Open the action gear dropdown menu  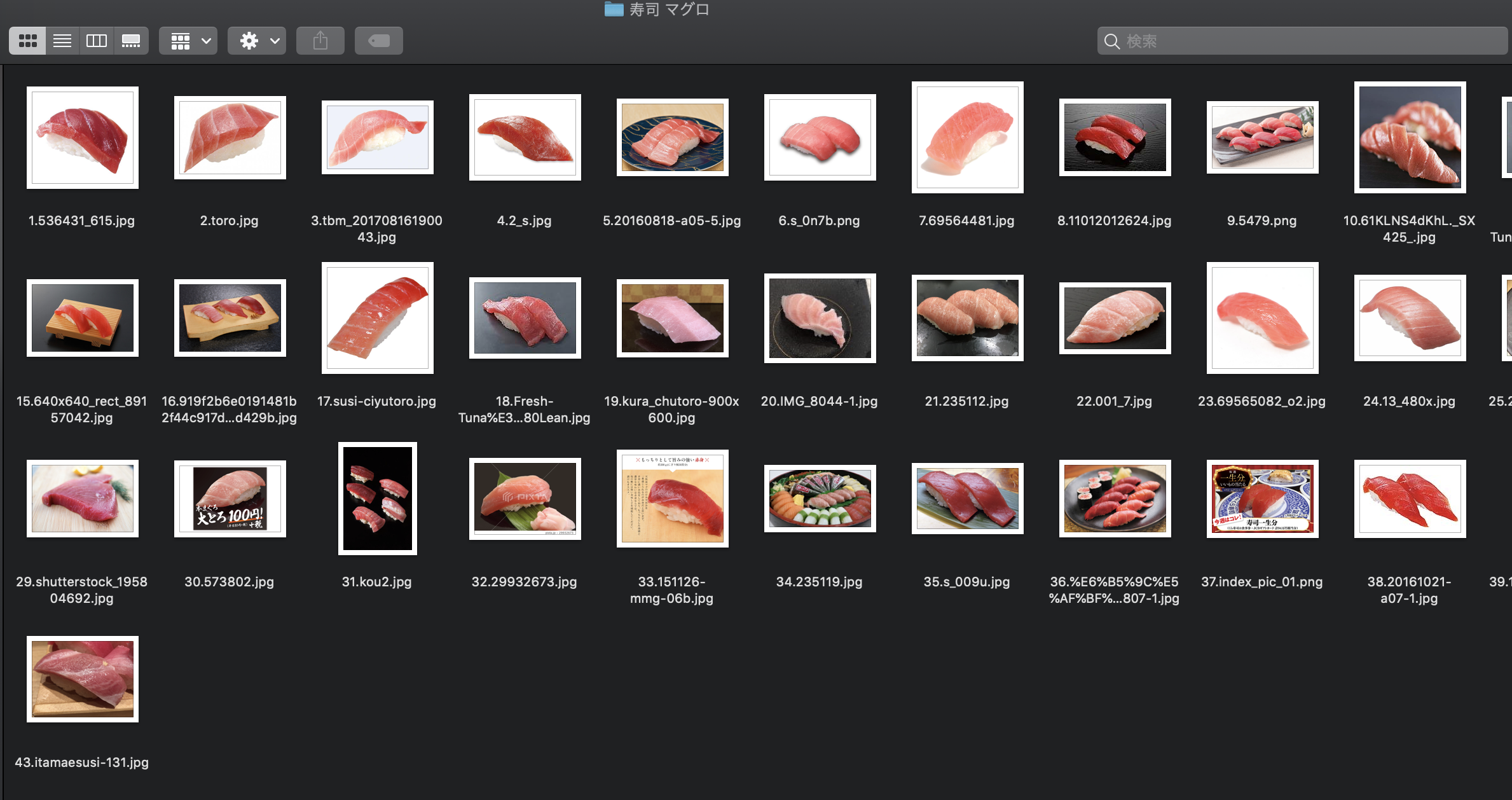tap(250, 40)
